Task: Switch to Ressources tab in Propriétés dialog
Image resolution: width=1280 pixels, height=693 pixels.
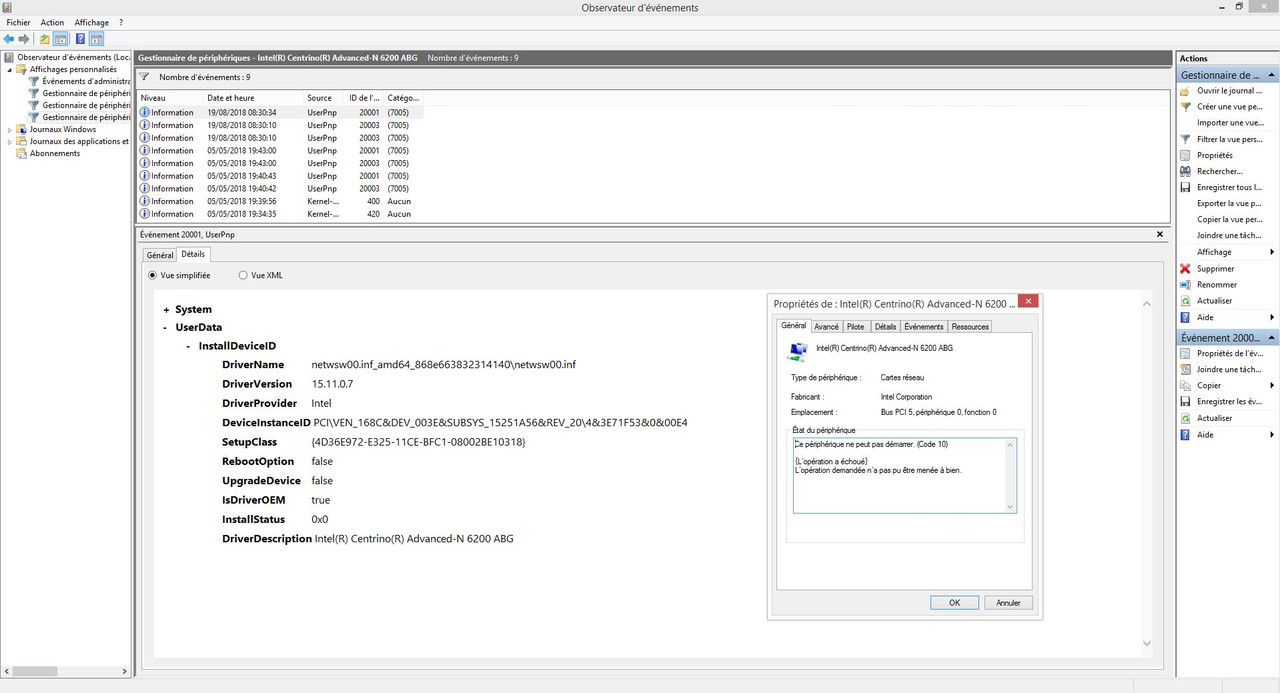Action: click(970, 326)
